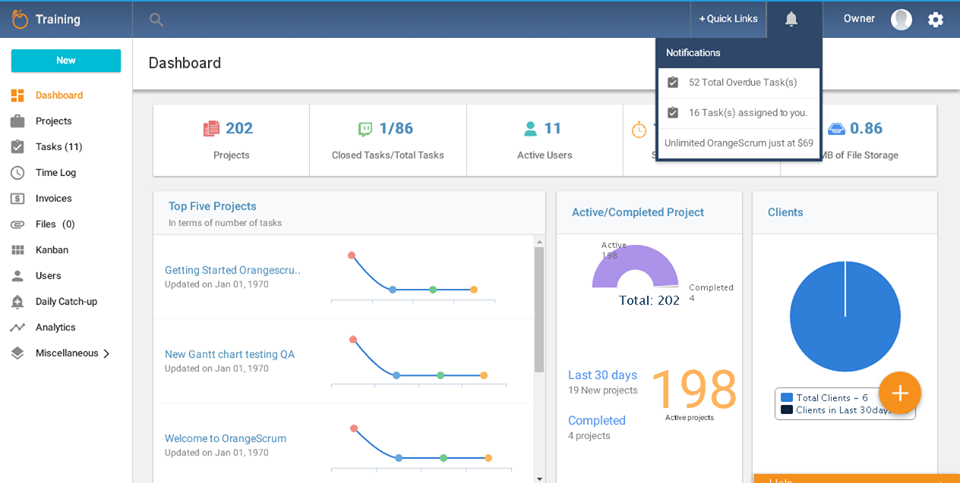Open the settings gear icon

pos(935,19)
